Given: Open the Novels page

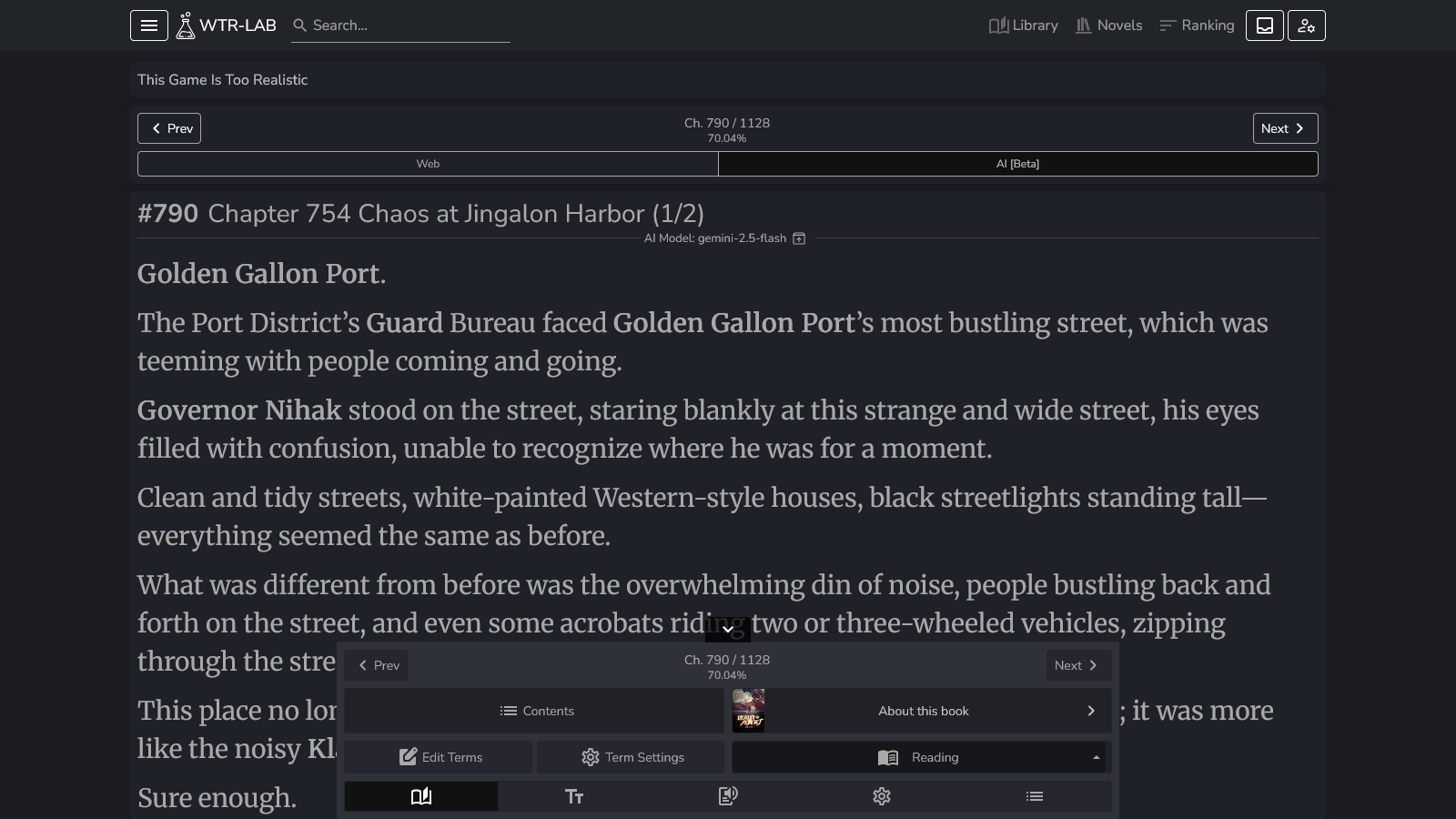Looking at the screenshot, I should coord(1109,25).
